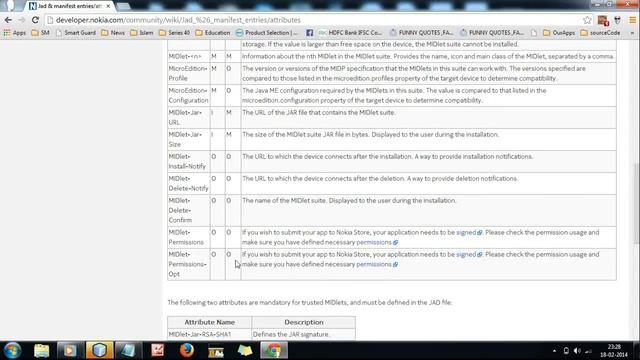This screenshot has height=360, width=640.
Task: Follow the permissions link in MIDlet-Permissions-Opt row
Action: pyautogui.click(x=374, y=264)
